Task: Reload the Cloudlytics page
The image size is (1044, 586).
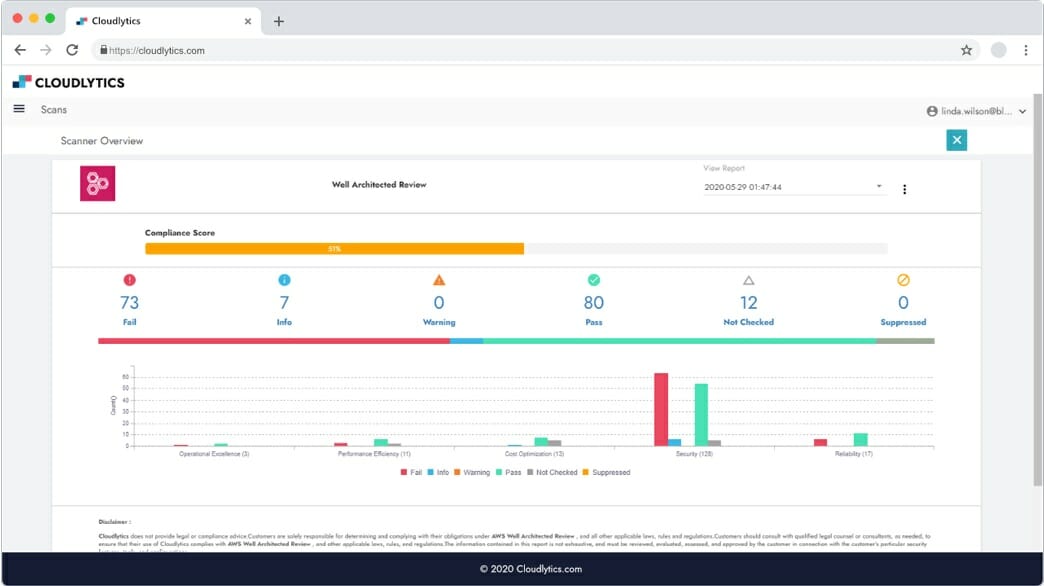Action: click(x=72, y=50)
